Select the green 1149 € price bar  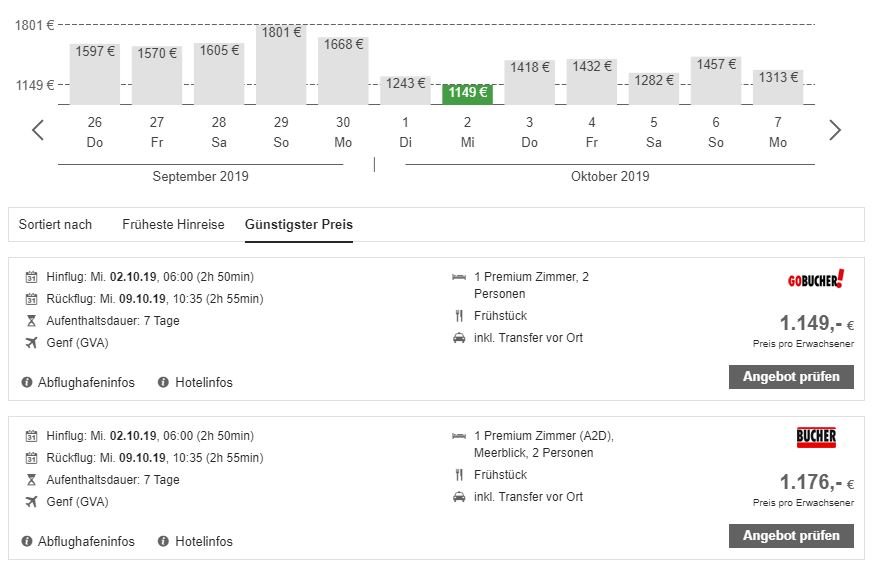click(467, 94)
